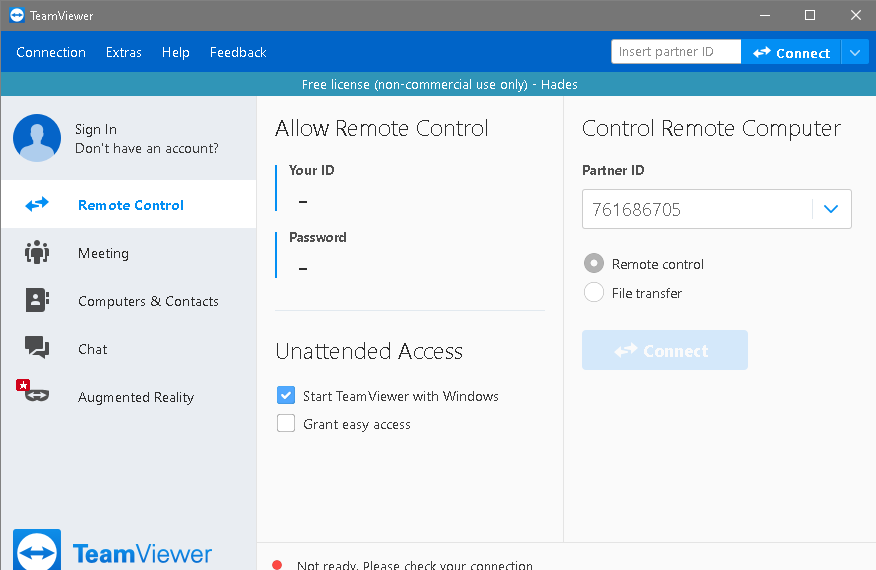Click the Your ID value dash
The height and width of the screenshot is (570, 876).
(303, 201)
